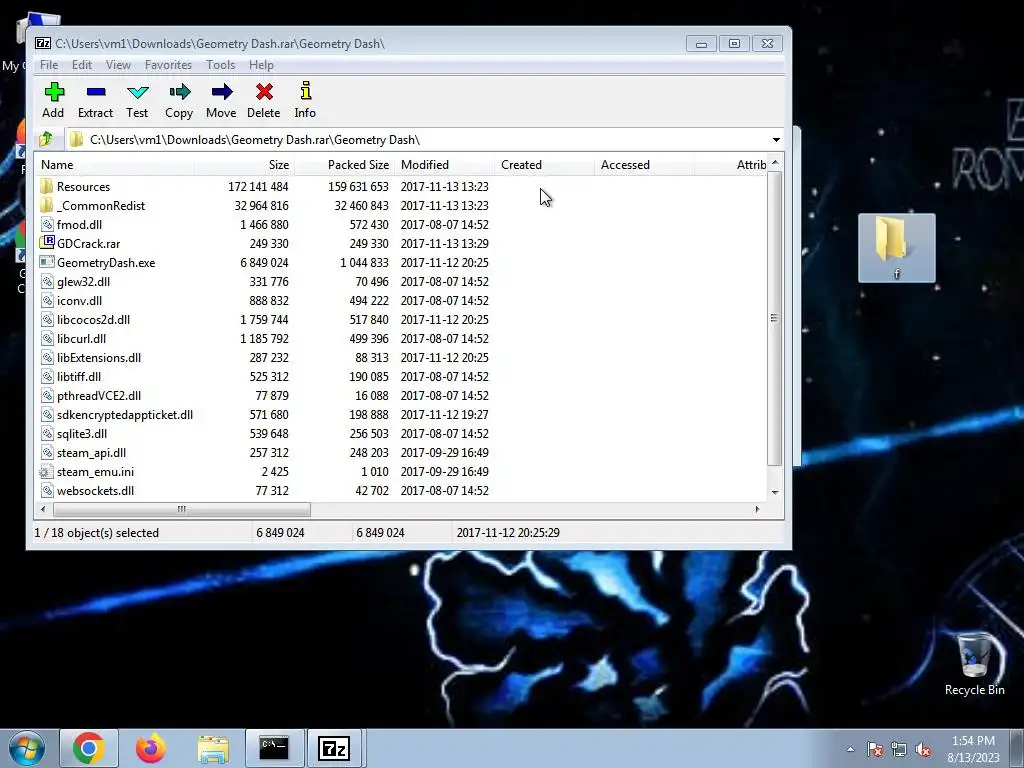Select the libcurl.dll file

[81, 338]
